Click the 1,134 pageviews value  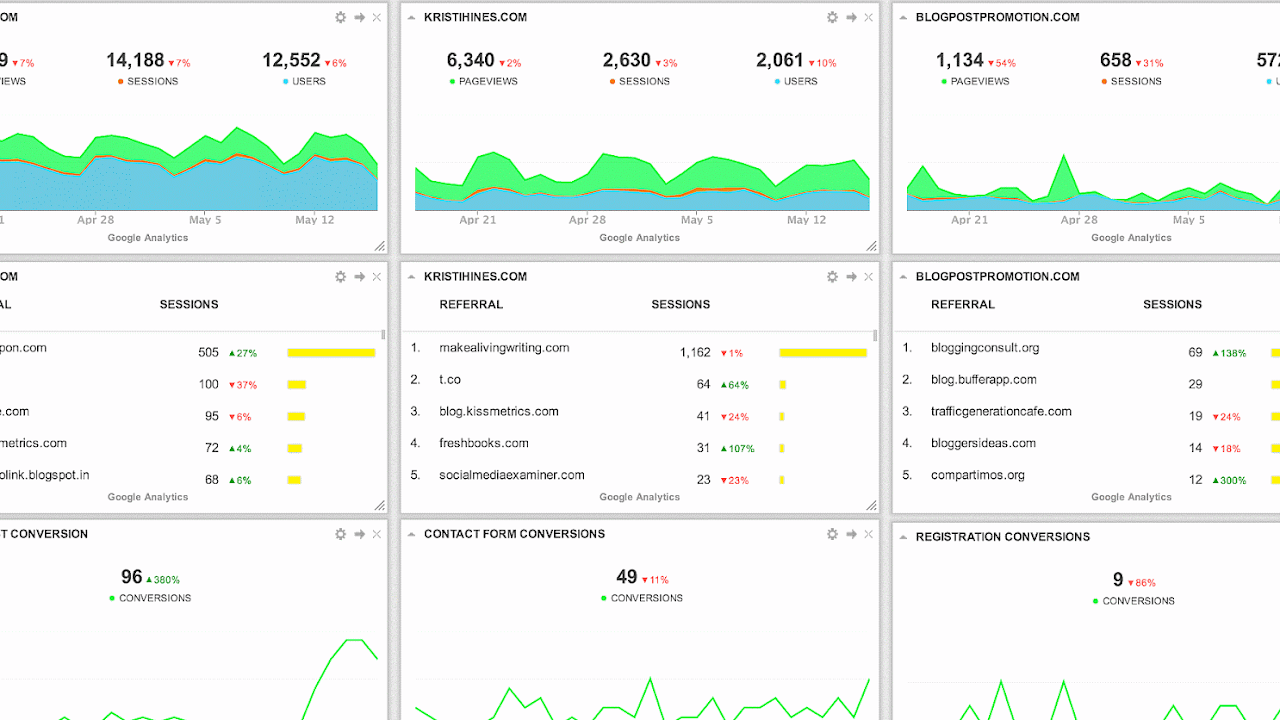coord(960,60)
